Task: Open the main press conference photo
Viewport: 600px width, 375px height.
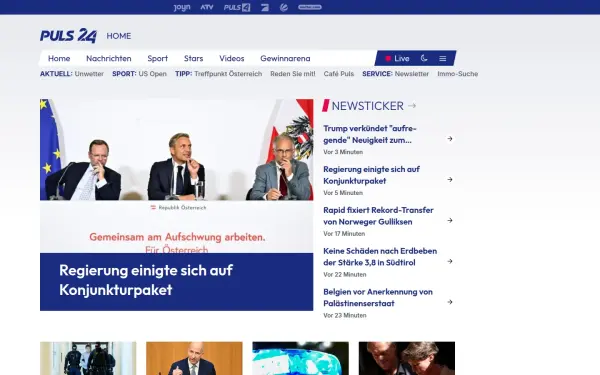Action: [176, 176]
